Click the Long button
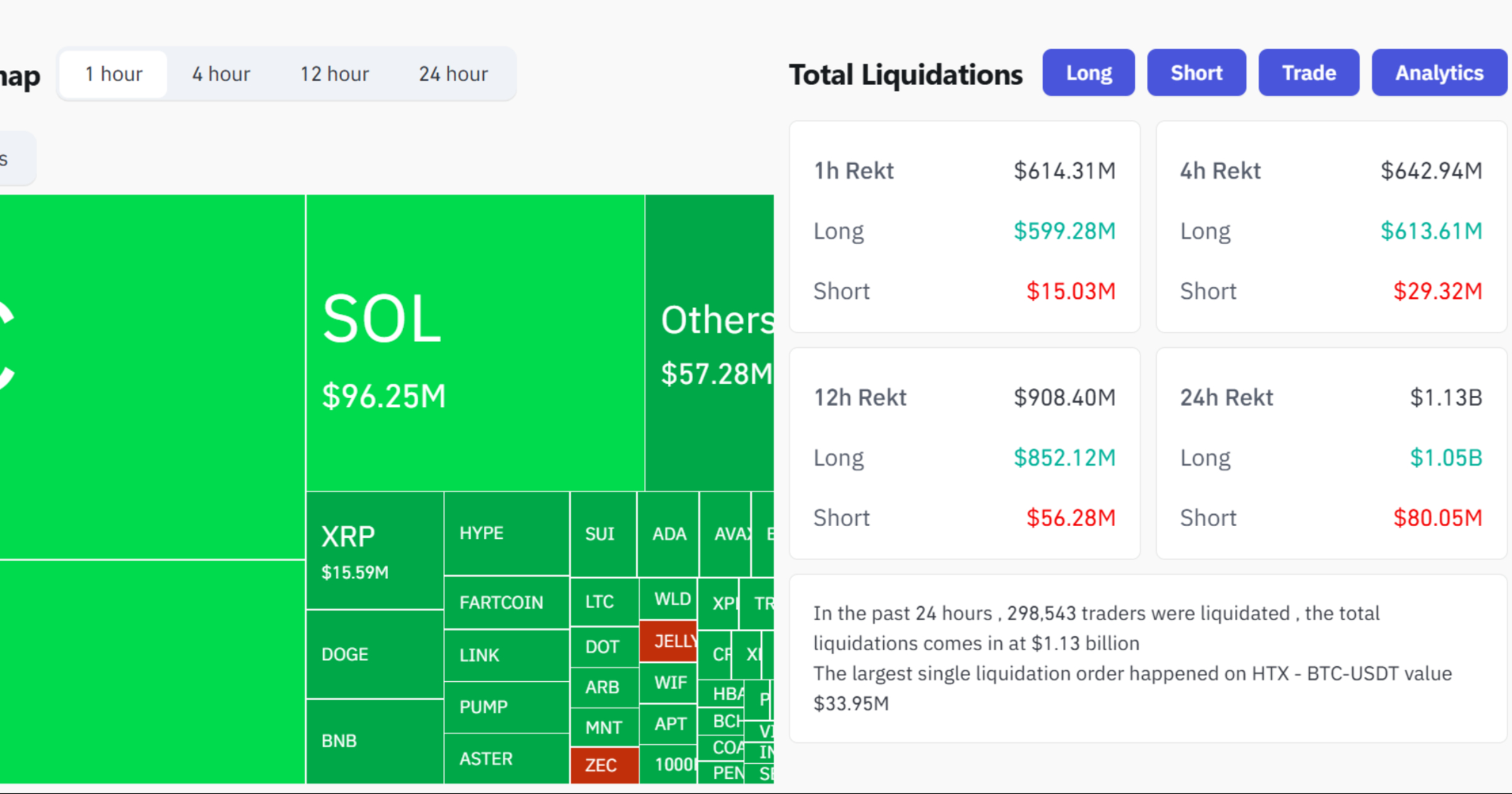This screenshot has width=1512, height=794. (1089, 73)
